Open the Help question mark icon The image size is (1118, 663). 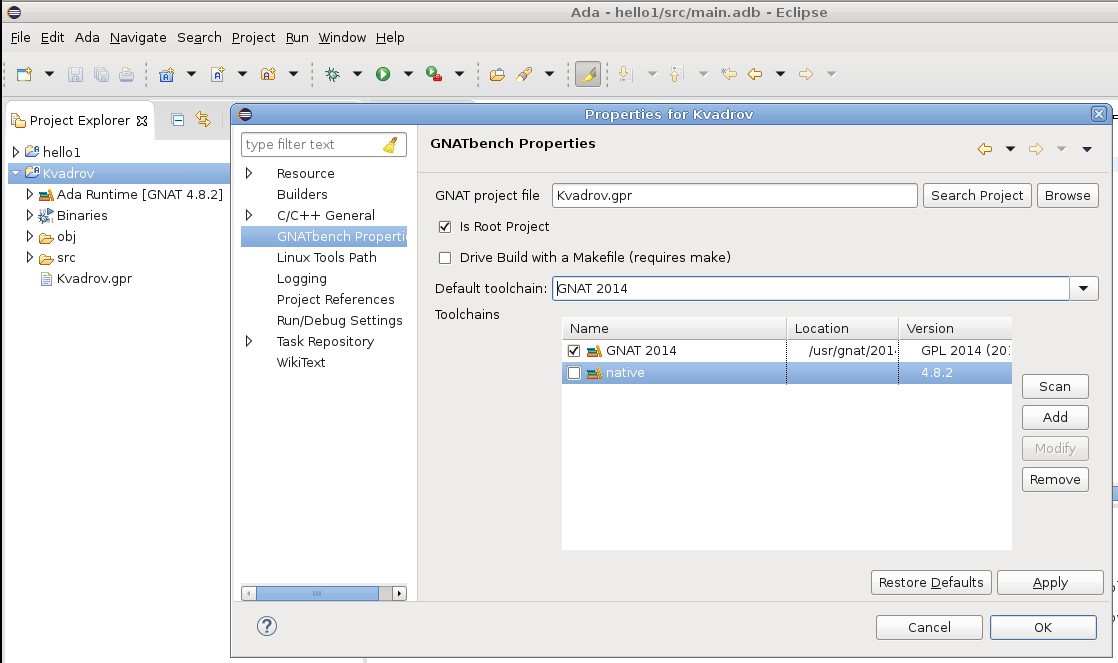point(267,626)
